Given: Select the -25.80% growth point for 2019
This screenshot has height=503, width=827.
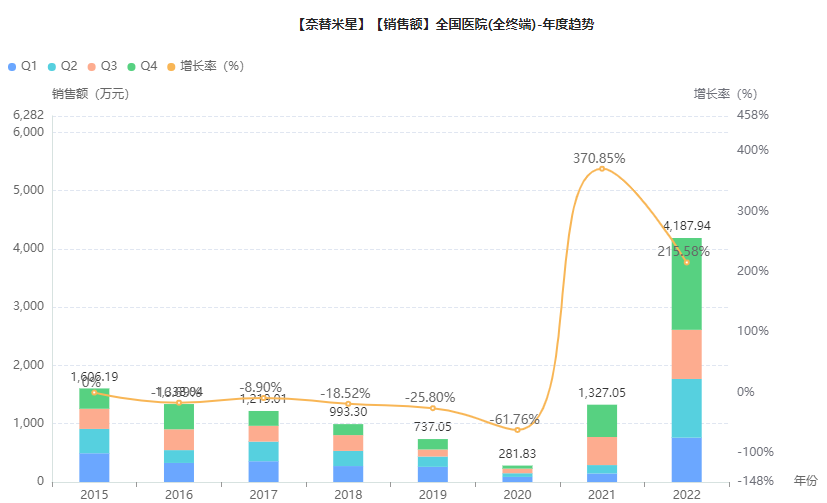Looking at the screenshot, I should tap(433, 408).
